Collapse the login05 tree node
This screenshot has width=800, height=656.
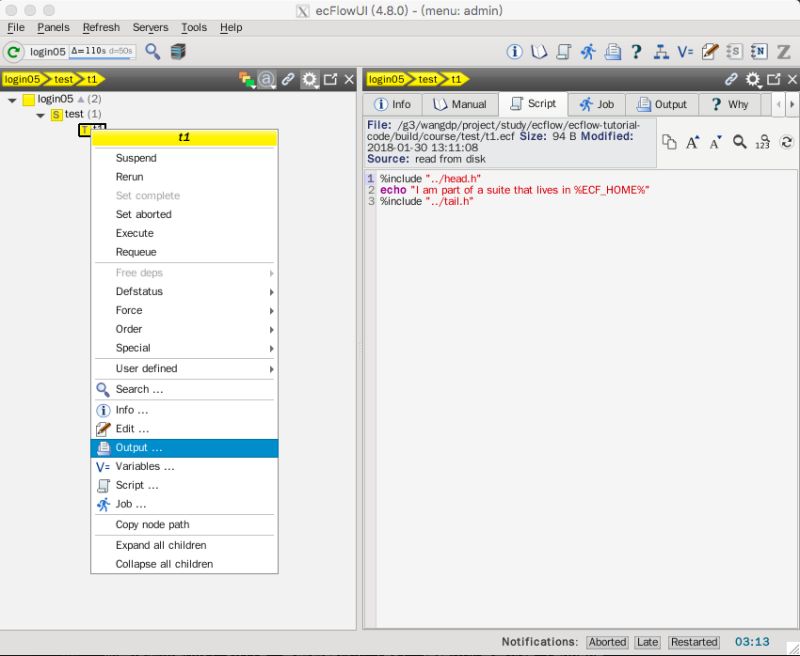[x=10, y=99]
